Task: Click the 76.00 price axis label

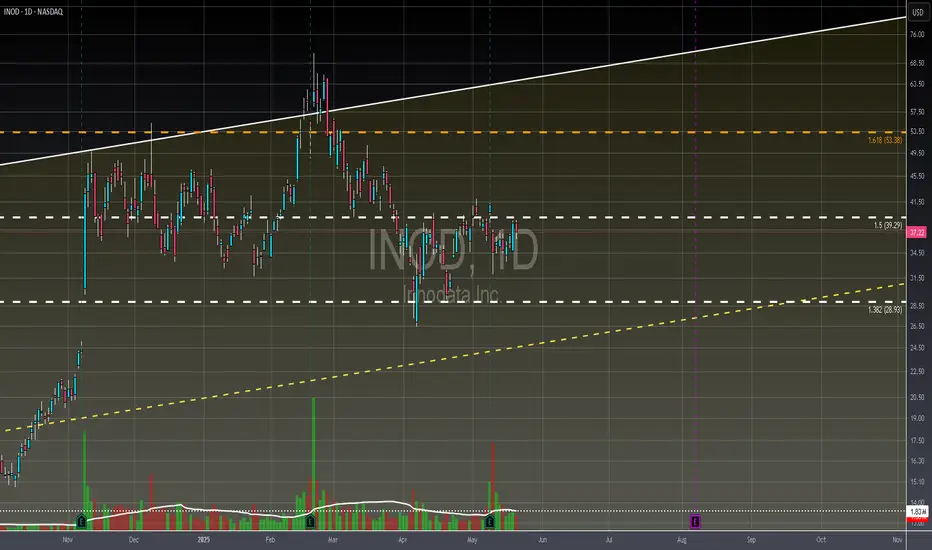Action: [x=917, y=34]
